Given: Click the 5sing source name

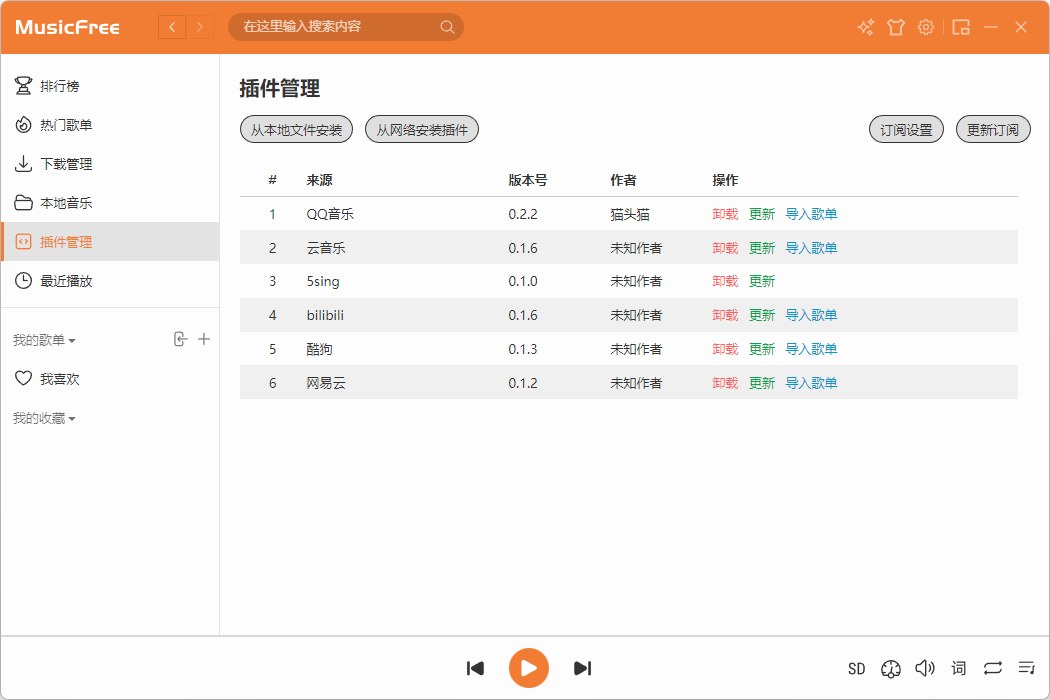Looking at the screenshot, I should [x=323, y=281].
